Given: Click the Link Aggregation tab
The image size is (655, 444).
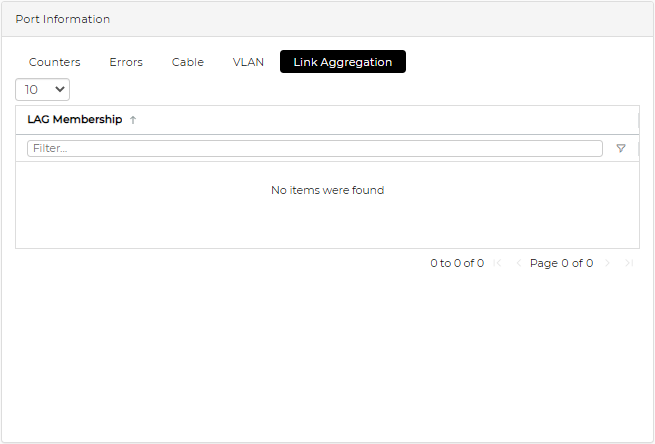Looking at the screenshot, I should (x=343, y=62).
